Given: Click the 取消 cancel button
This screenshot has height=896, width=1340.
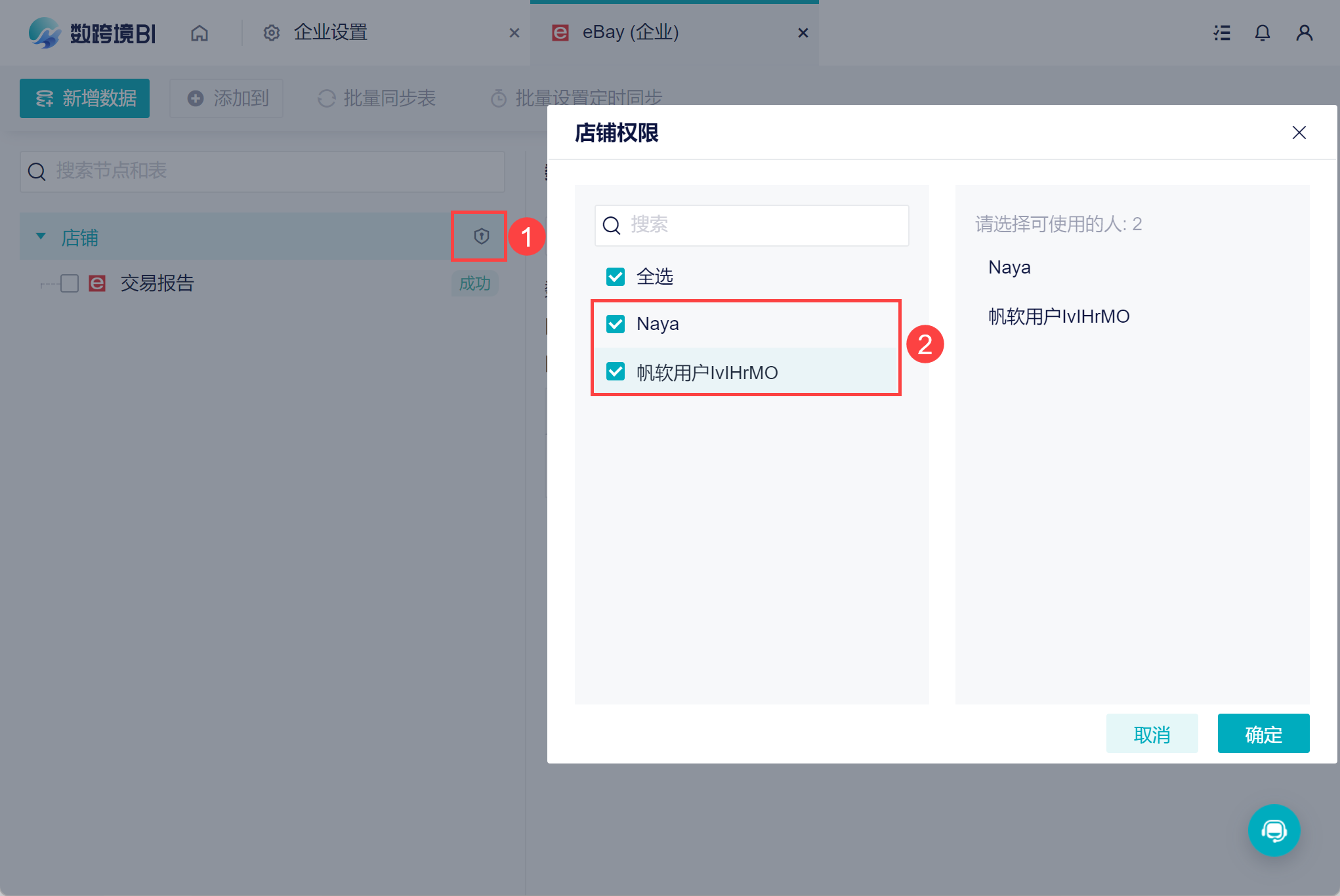Looking at the screenshot, I should pyautogui.click(x=1151, y=734).
